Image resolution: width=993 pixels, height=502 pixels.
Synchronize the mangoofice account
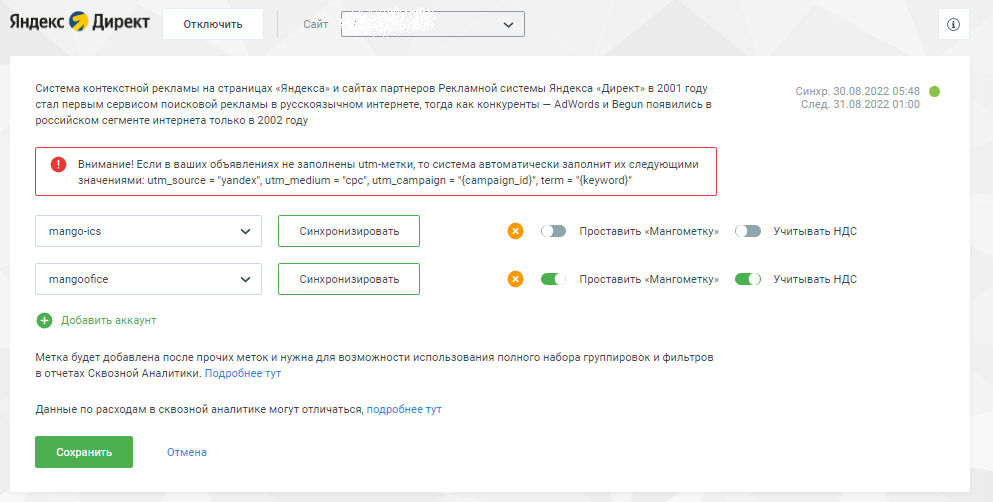pyautogui.click(x=349, y=279)
